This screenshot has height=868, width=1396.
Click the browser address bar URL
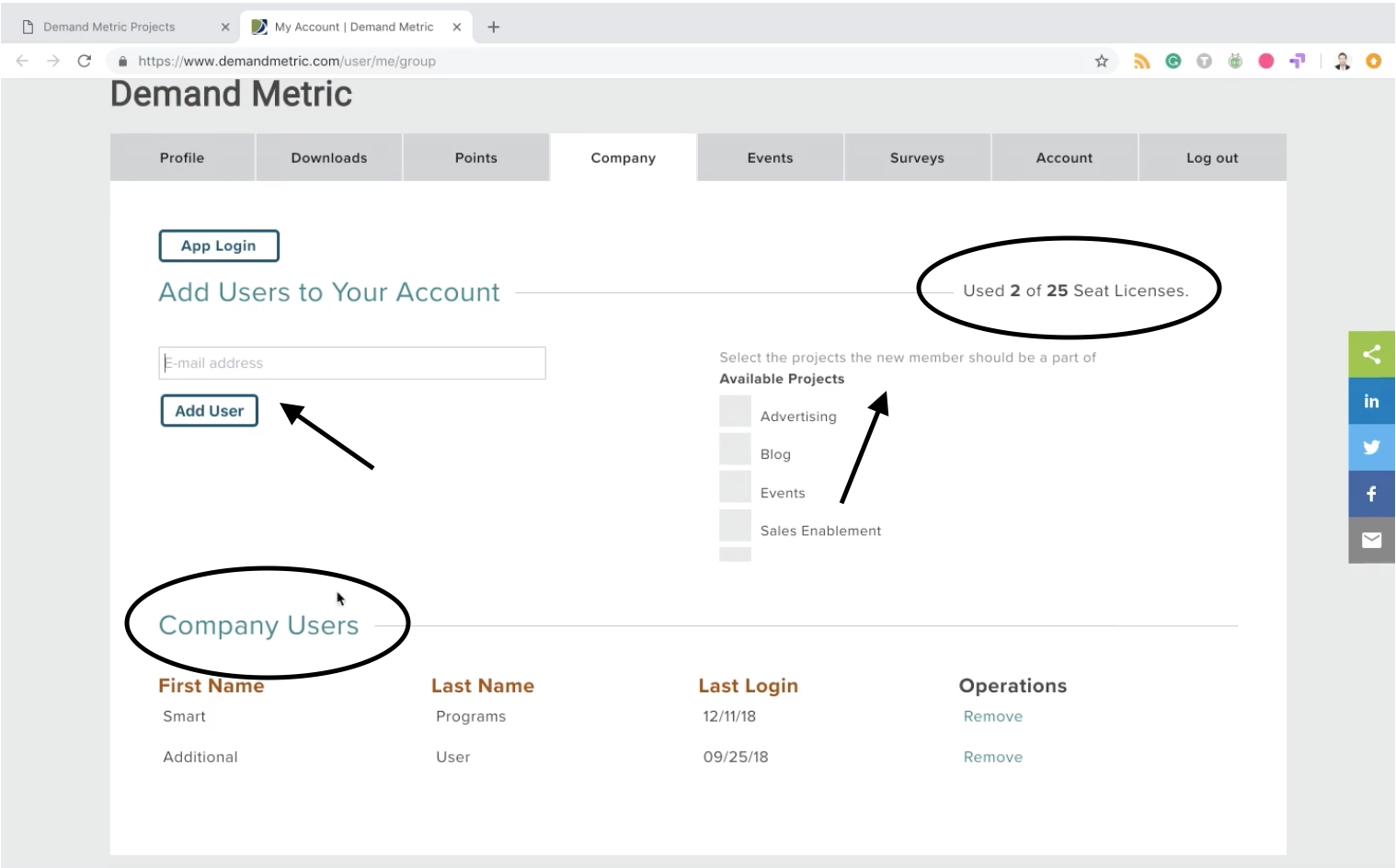pyautogui.click(x=287, y=61)
